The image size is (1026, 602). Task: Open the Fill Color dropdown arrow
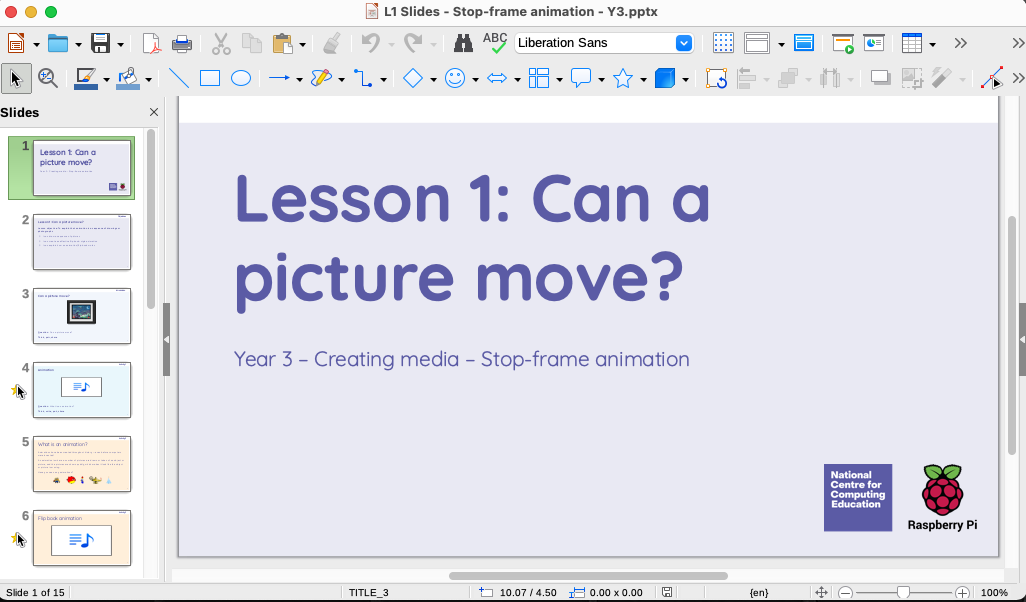point(148,79)
